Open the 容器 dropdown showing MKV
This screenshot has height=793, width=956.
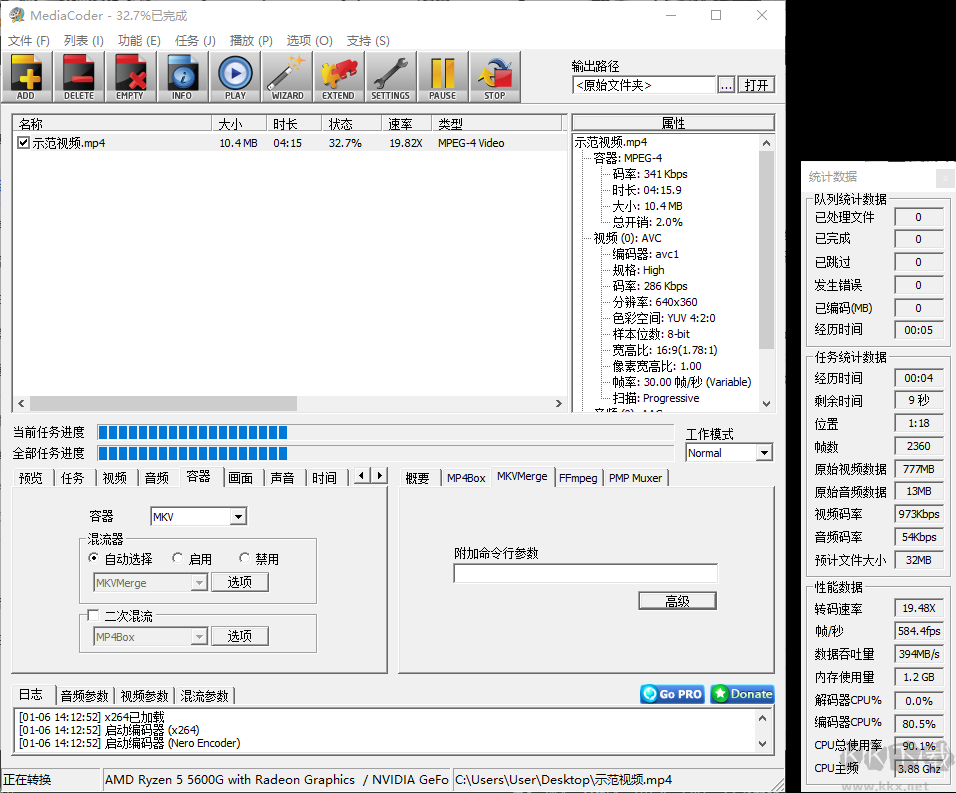tap(236, 516)
